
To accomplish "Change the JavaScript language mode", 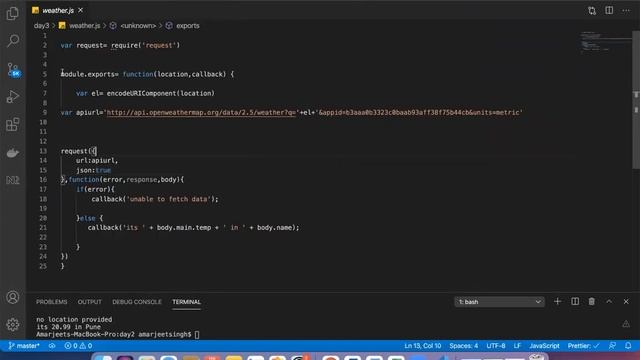I will pyautogui.click(x=544, y=346).
